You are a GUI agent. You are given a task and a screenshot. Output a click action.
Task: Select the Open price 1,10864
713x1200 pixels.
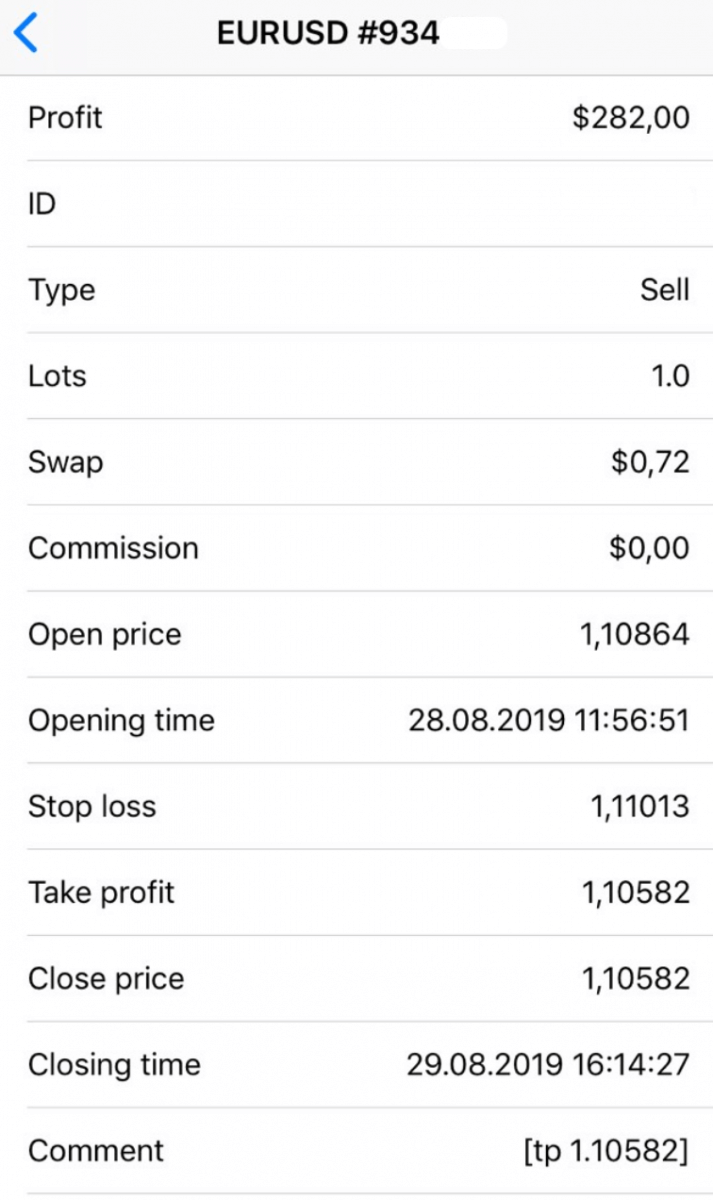tap(637, 633)
